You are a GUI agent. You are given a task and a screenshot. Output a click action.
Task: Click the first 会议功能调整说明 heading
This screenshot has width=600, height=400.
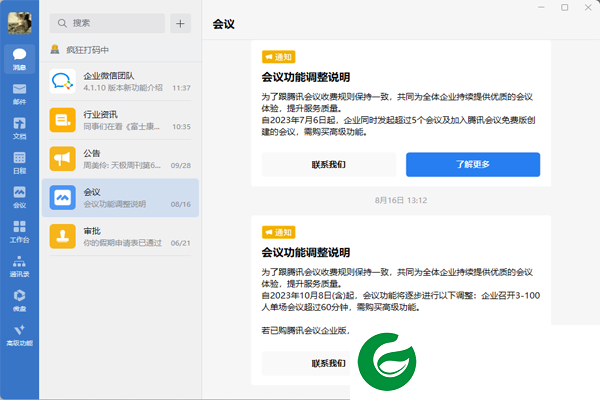[306, 77]
